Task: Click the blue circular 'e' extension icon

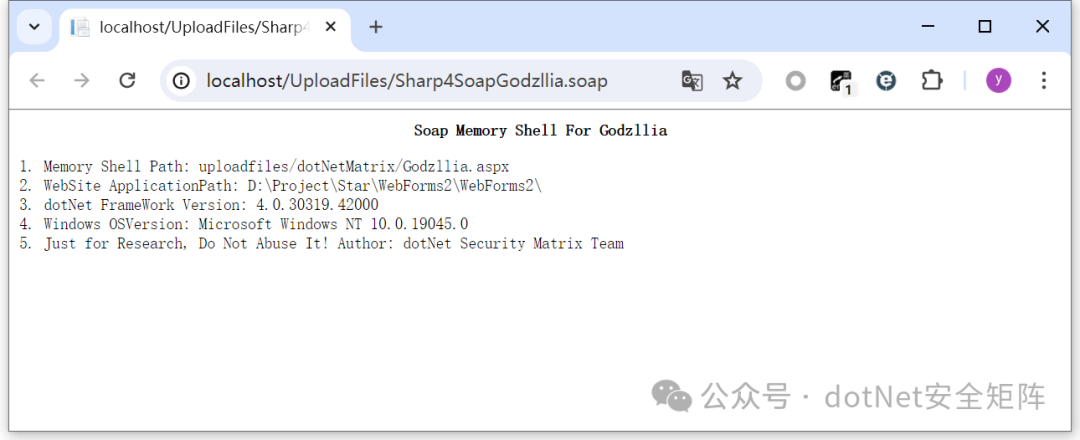Action: click(886, 81)
